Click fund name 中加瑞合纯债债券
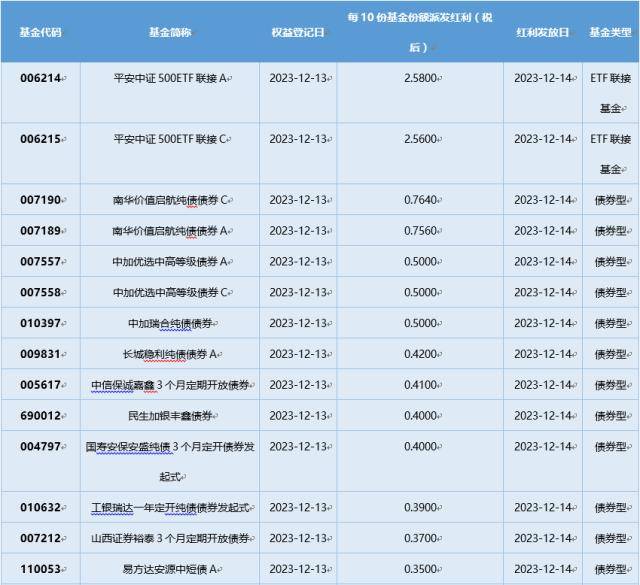 pyautogui.click(x=170, y=323)
